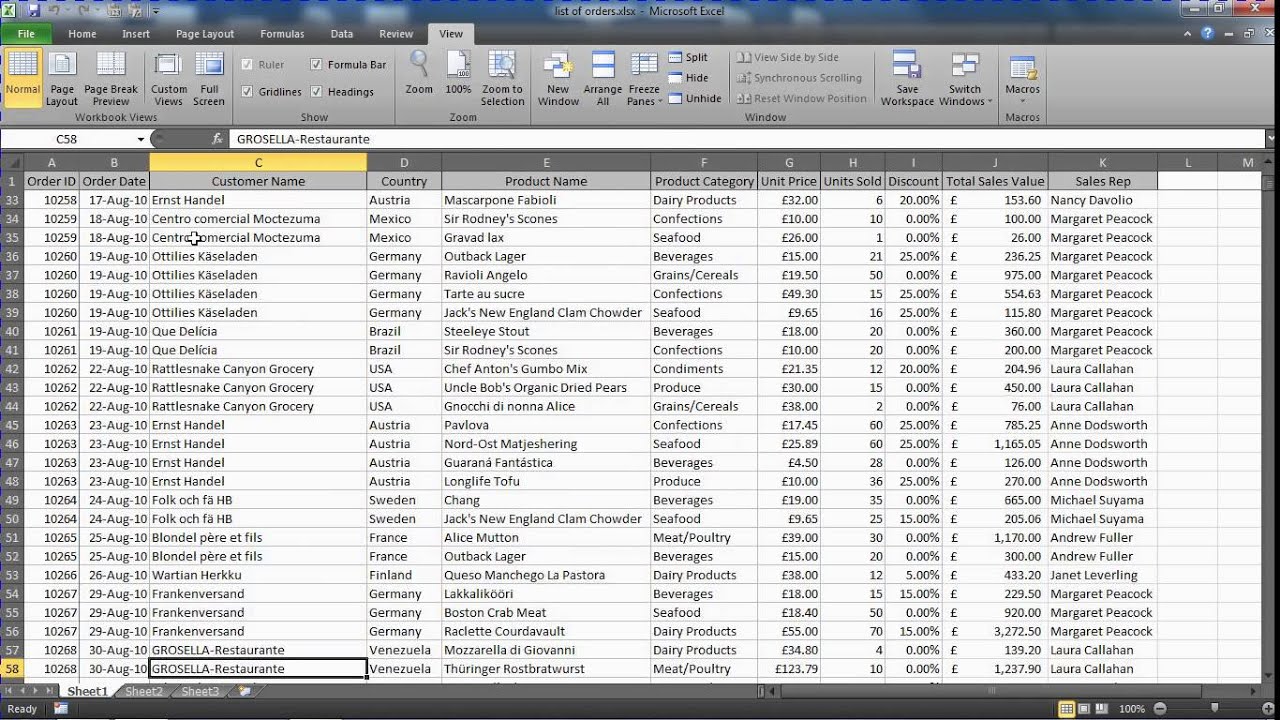Click the macro record icon in status bar
The image size is (1280, 720).
pos(60,709)
